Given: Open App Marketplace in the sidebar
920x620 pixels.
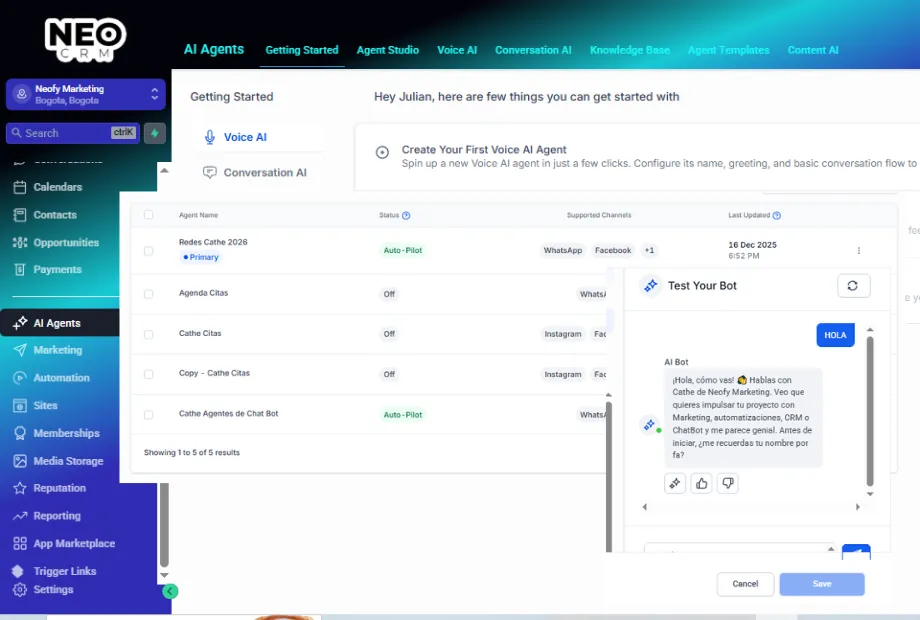Looking at the screenshot, I should [x=74, y=543].
